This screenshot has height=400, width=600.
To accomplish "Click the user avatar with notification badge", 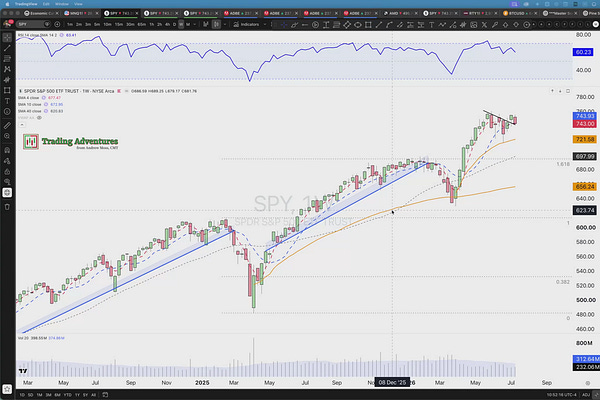I will [x=7, y=24].
